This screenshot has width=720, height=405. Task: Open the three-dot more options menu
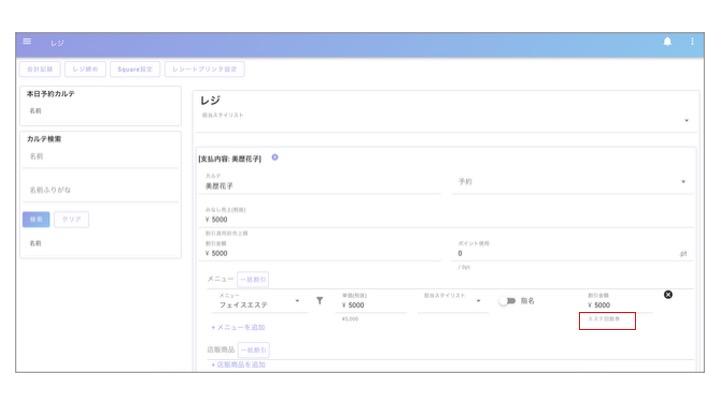click(691, 42)
